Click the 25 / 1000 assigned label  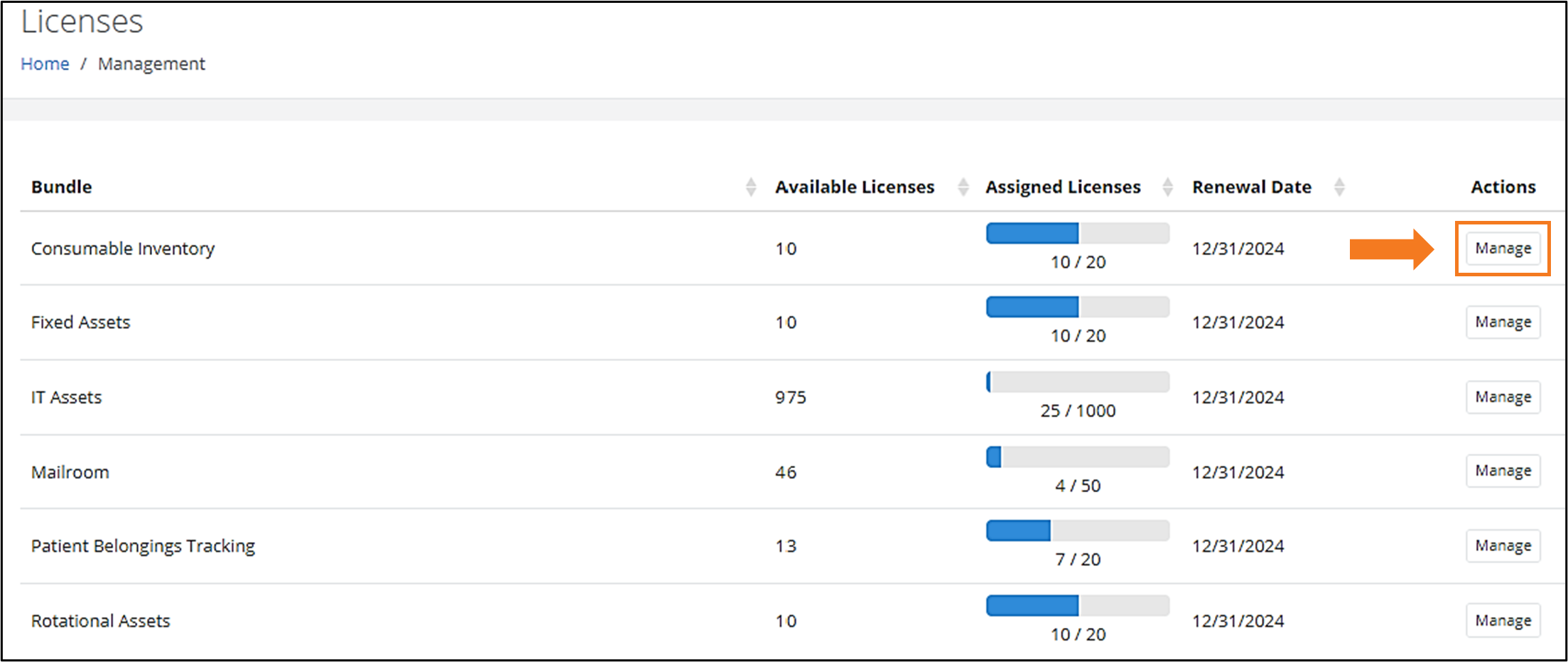click(x=1078, y=411)
